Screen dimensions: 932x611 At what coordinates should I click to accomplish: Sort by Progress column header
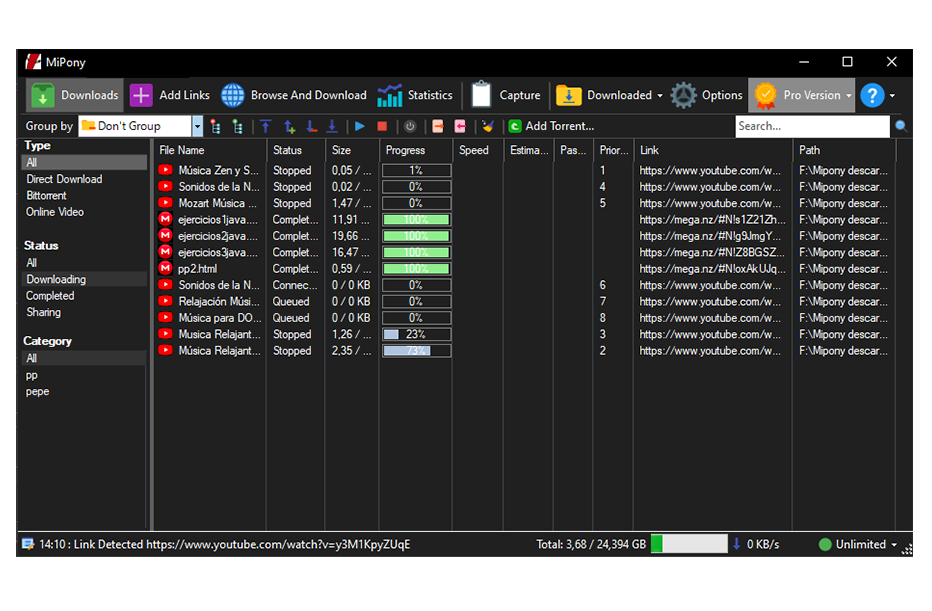click(x=415, y=150)
